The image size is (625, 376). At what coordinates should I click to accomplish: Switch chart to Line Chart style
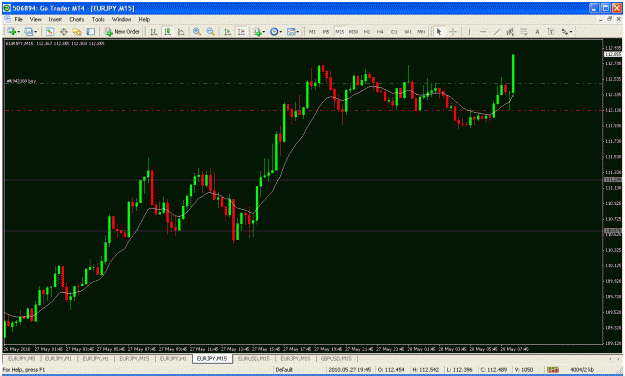click(181, 31)
